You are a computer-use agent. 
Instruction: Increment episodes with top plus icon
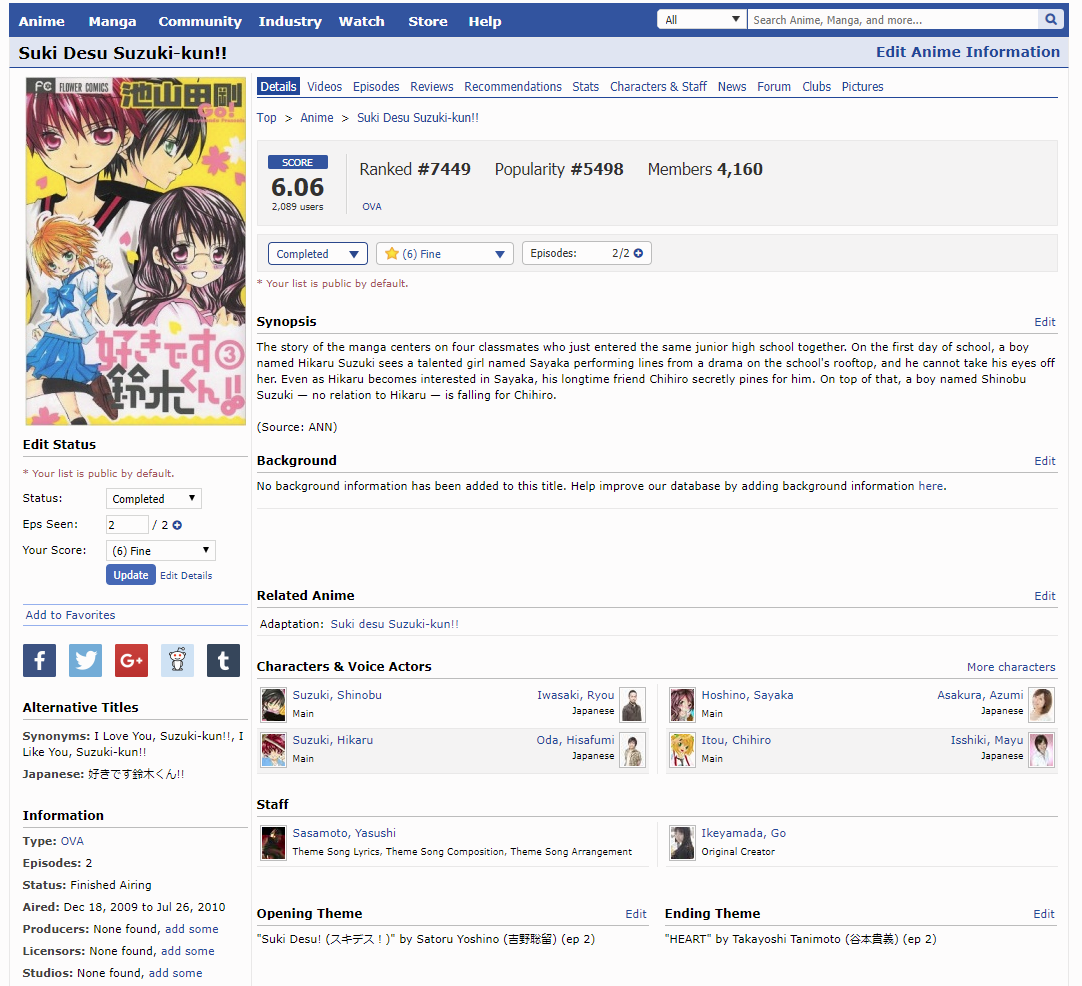pyautogui.click(x=638, y=254)
